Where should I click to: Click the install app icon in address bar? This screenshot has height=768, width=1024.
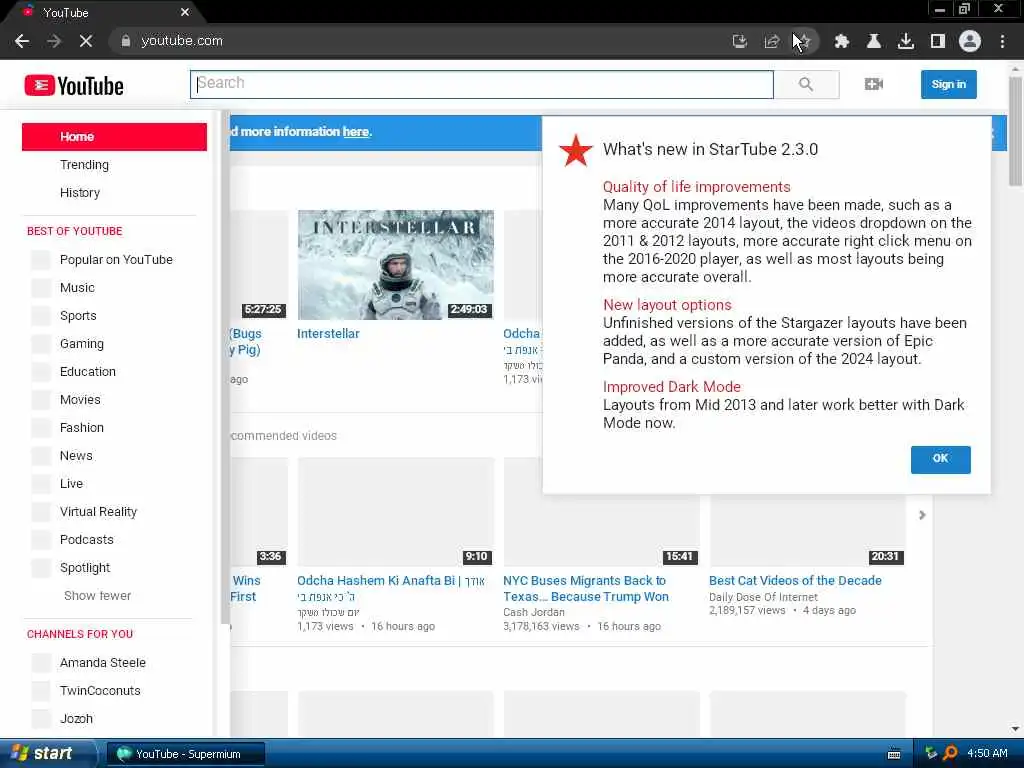(739, 41)
